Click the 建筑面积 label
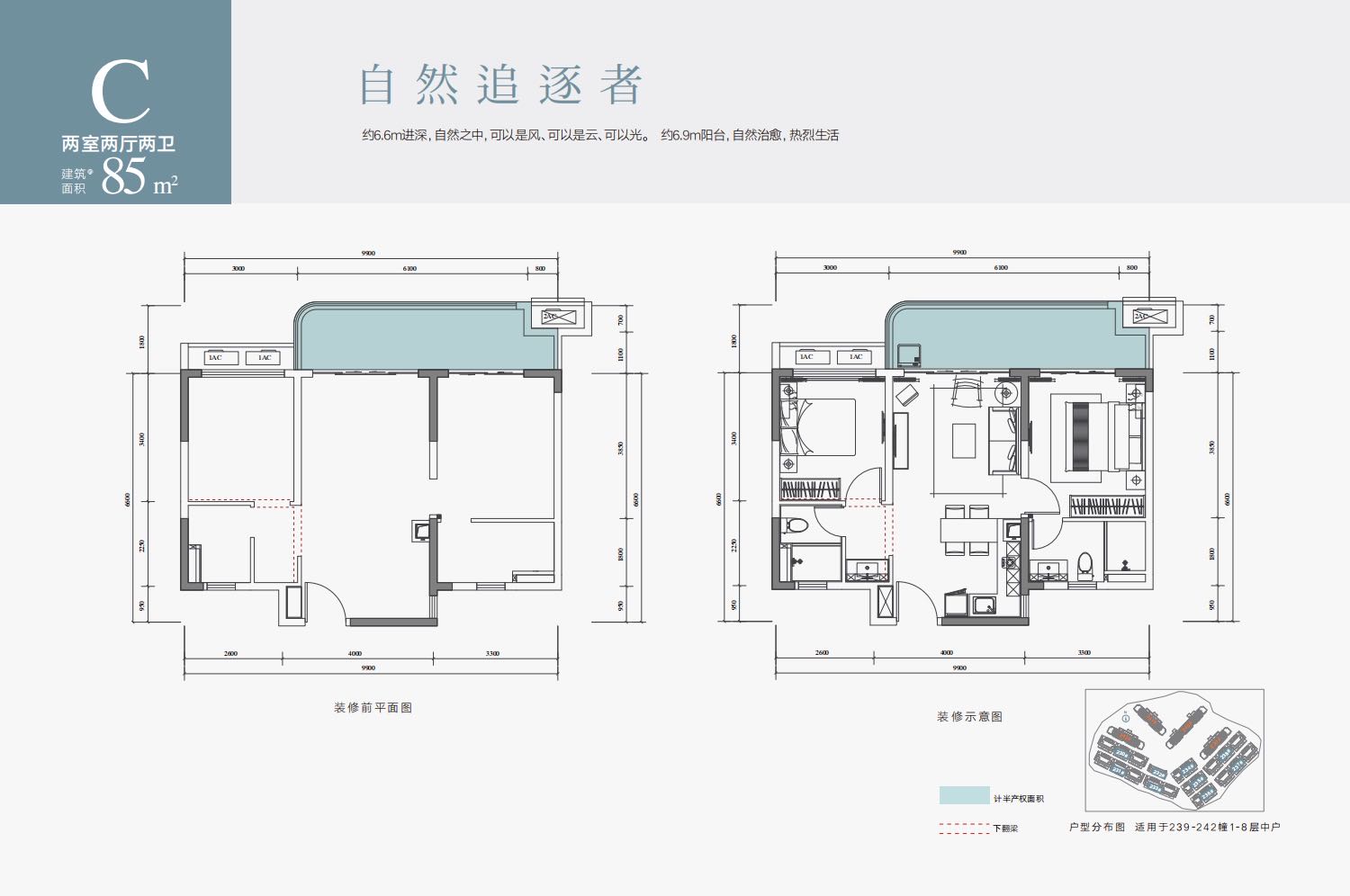Image resolution: width=1350 pixels, height=896 pixels. 76,181
